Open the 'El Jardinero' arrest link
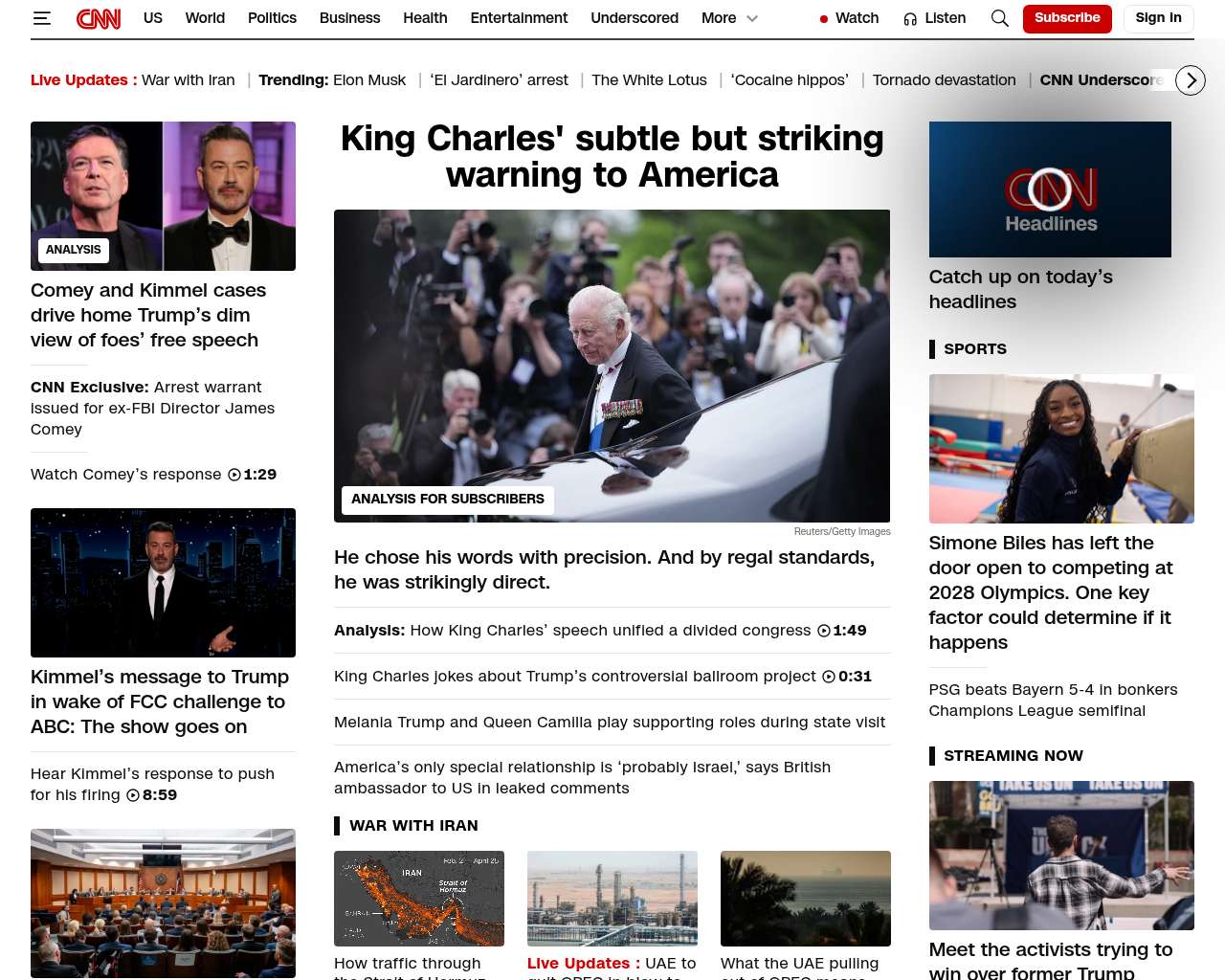Screen dimensions: 1225x980 [x=499, y=80]
